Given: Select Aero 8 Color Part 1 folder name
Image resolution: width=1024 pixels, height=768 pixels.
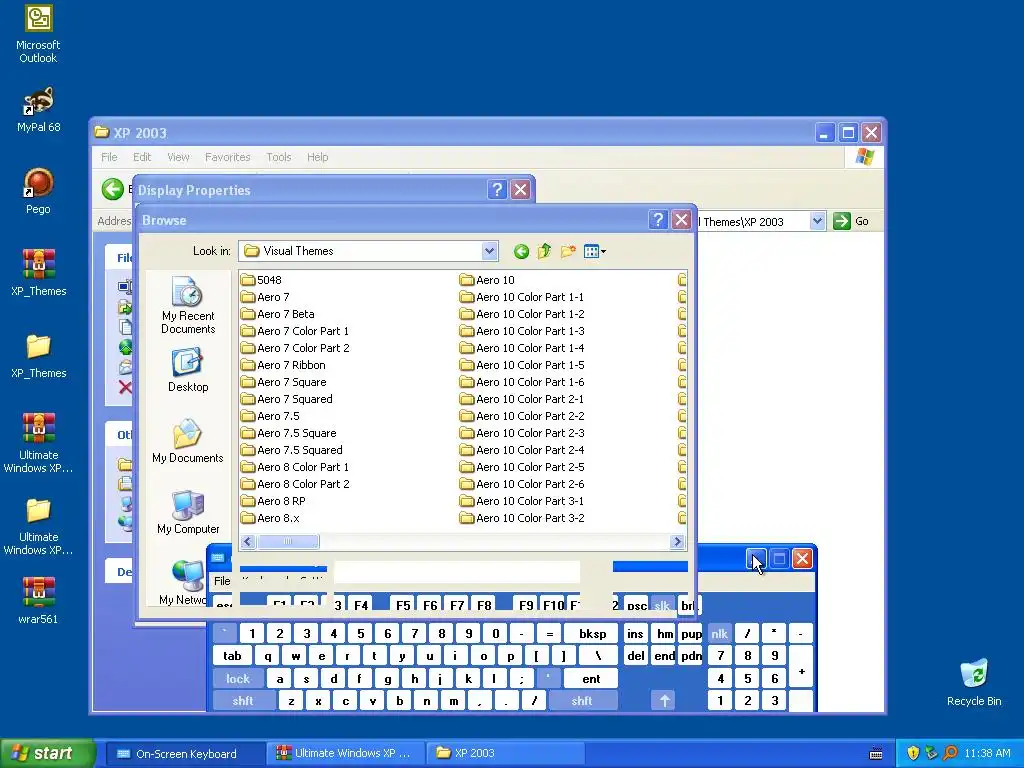Looking at the screenshot, I should 303,467.
